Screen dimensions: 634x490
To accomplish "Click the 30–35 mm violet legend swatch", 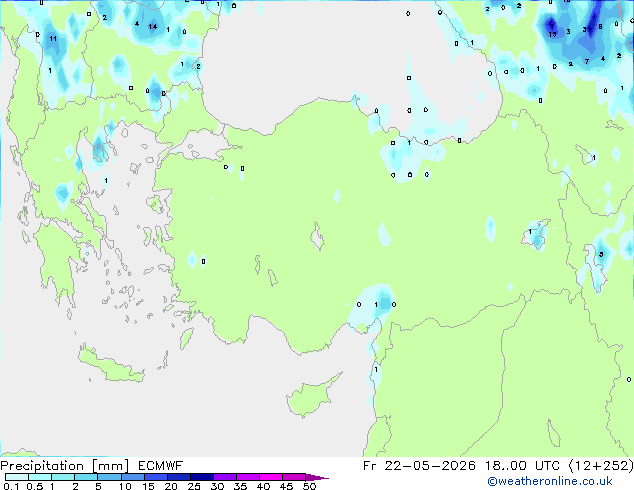I will tap(224, 477).
